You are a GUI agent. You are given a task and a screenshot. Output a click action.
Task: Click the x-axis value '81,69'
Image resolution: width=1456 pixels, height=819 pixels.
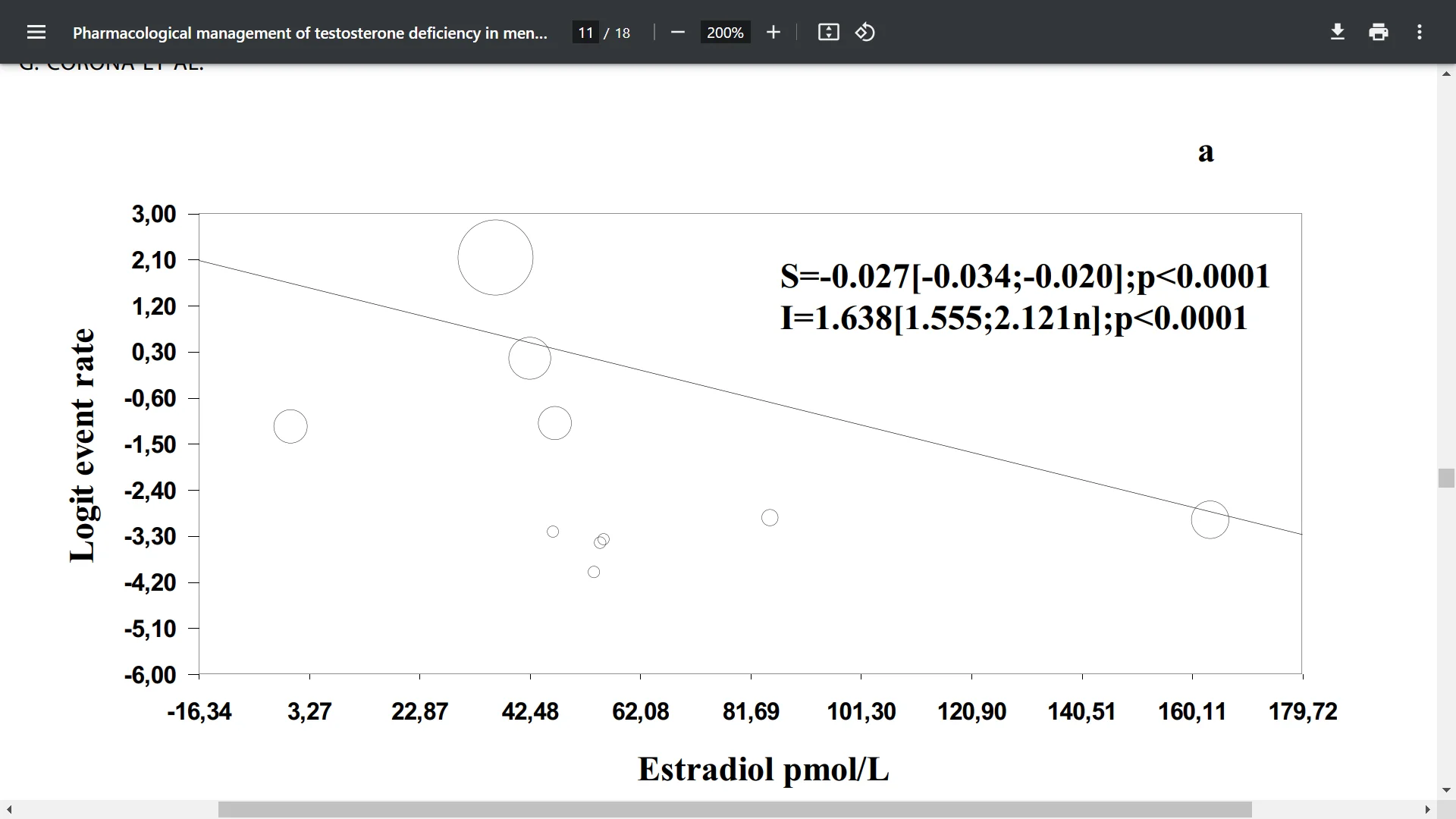click(751, 711)
